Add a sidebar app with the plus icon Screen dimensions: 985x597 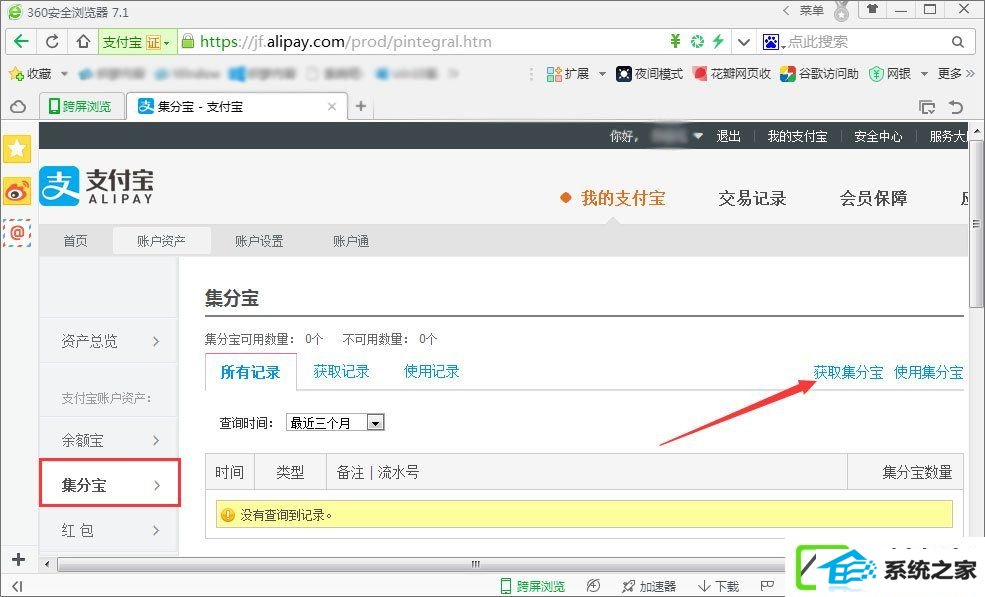(18, 559)
